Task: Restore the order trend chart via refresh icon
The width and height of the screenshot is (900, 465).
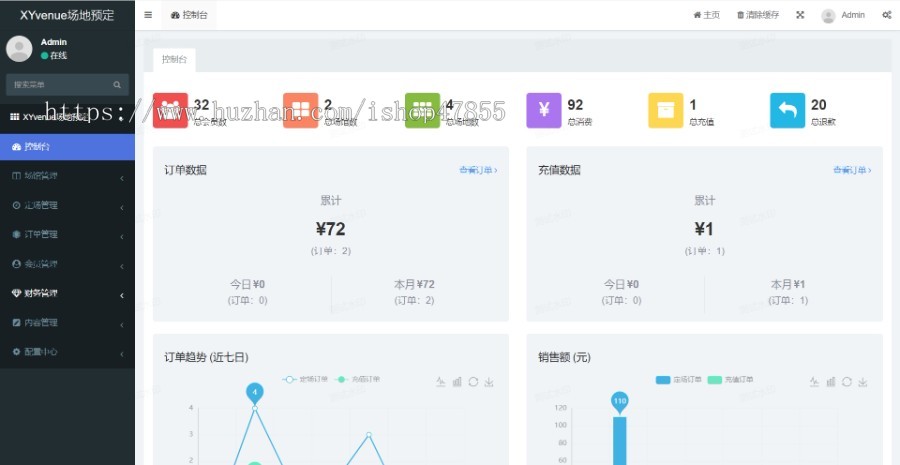Action: (473, 382)
